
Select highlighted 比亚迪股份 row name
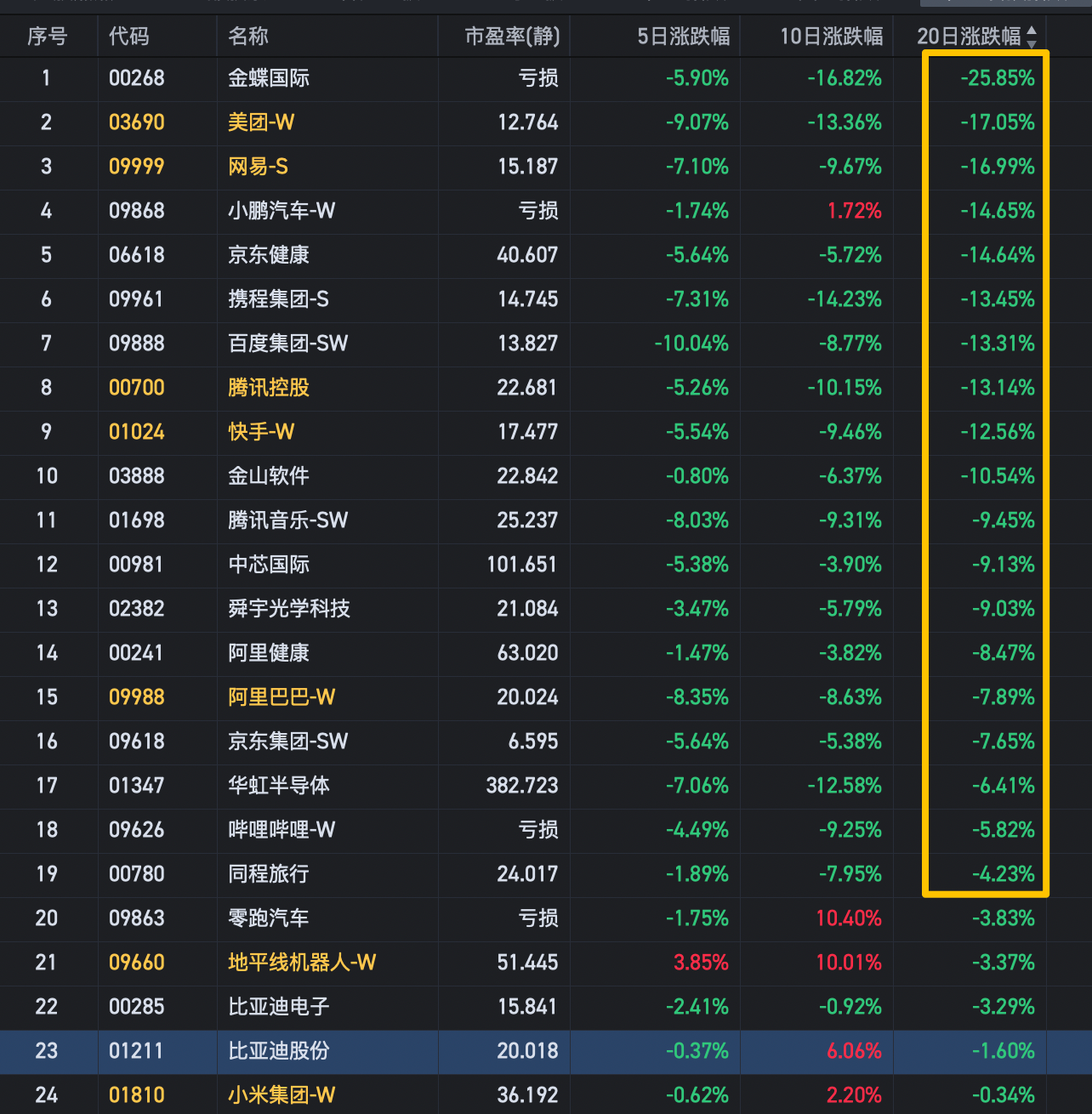click(x=279, y=1051)
